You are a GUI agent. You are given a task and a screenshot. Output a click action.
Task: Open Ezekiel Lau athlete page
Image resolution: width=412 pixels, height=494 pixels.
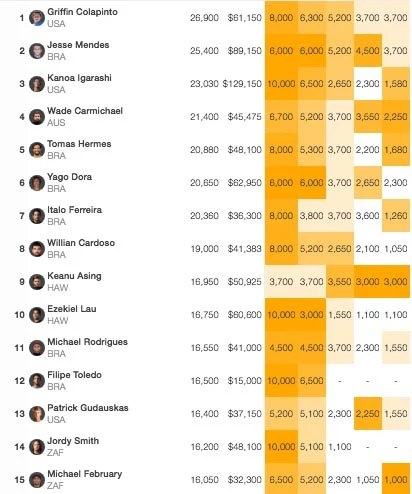pos(72,309)
